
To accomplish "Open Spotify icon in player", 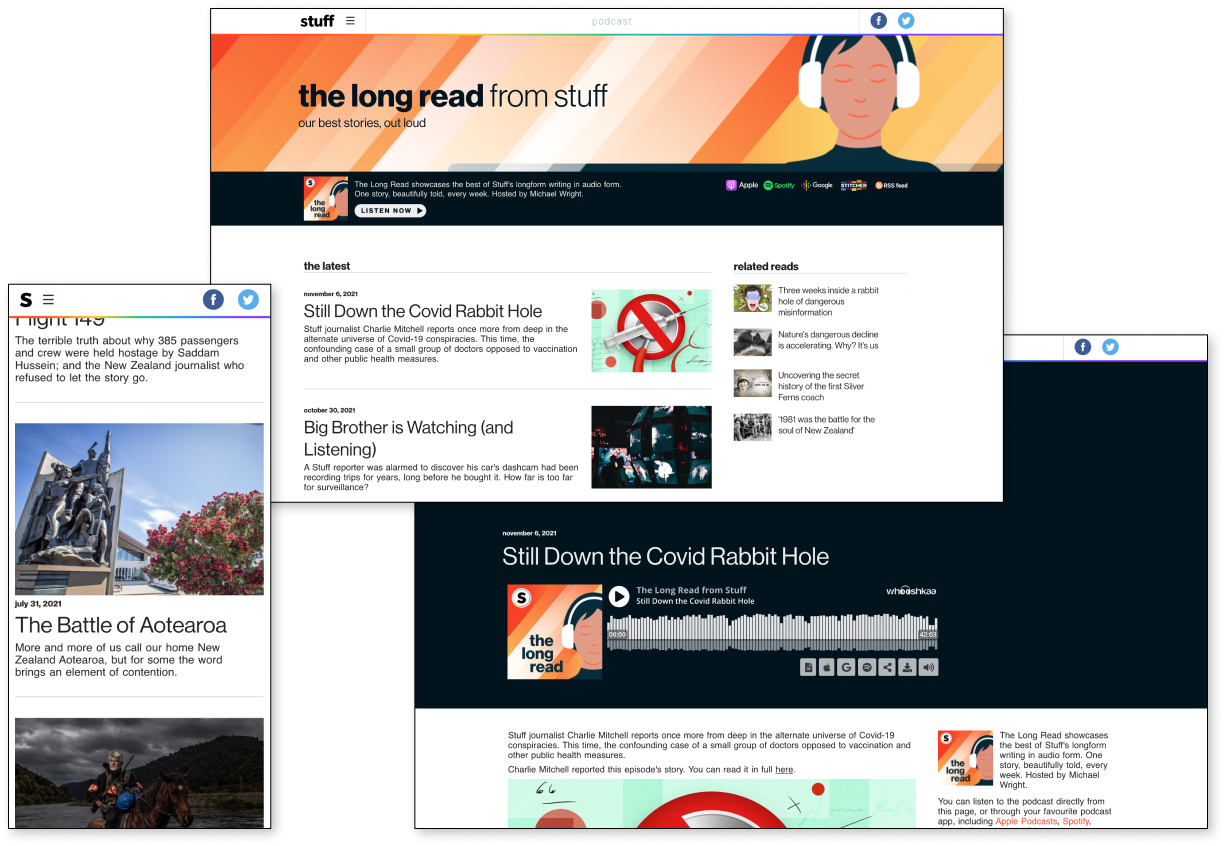I will tap(867, 667).
